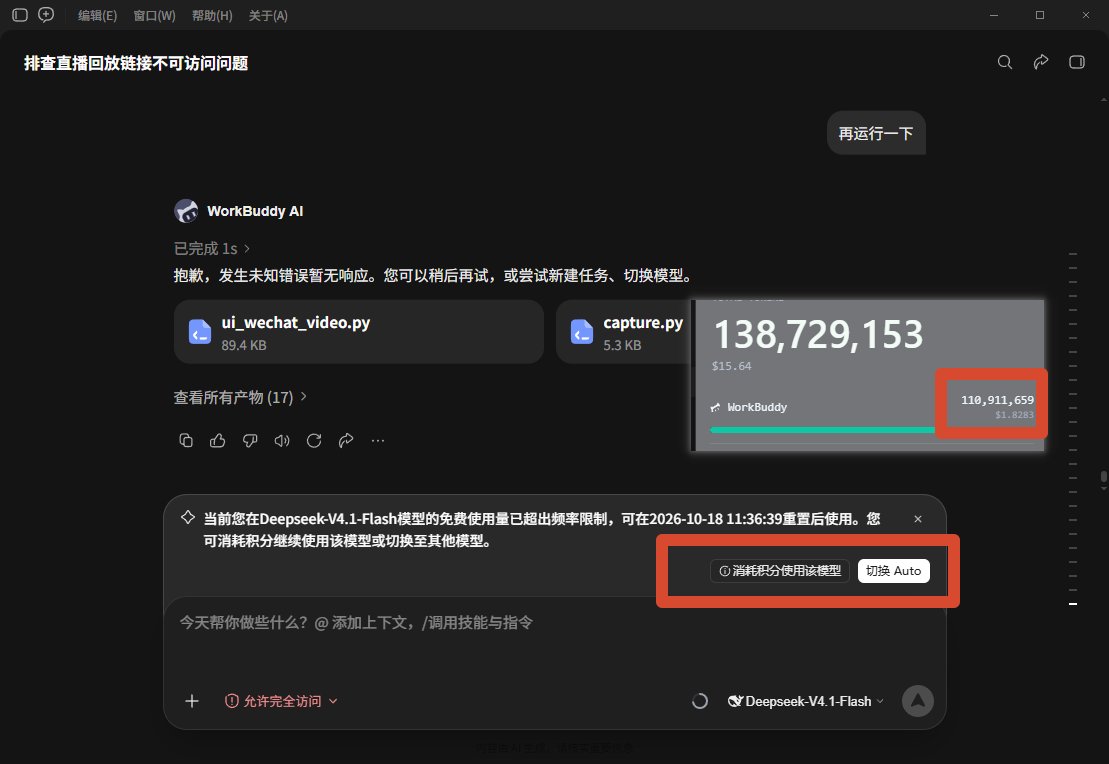Click the vertical scrollbar handle on the right
This screenshot has height=764, width=1109.
(x=1104, y=479)
